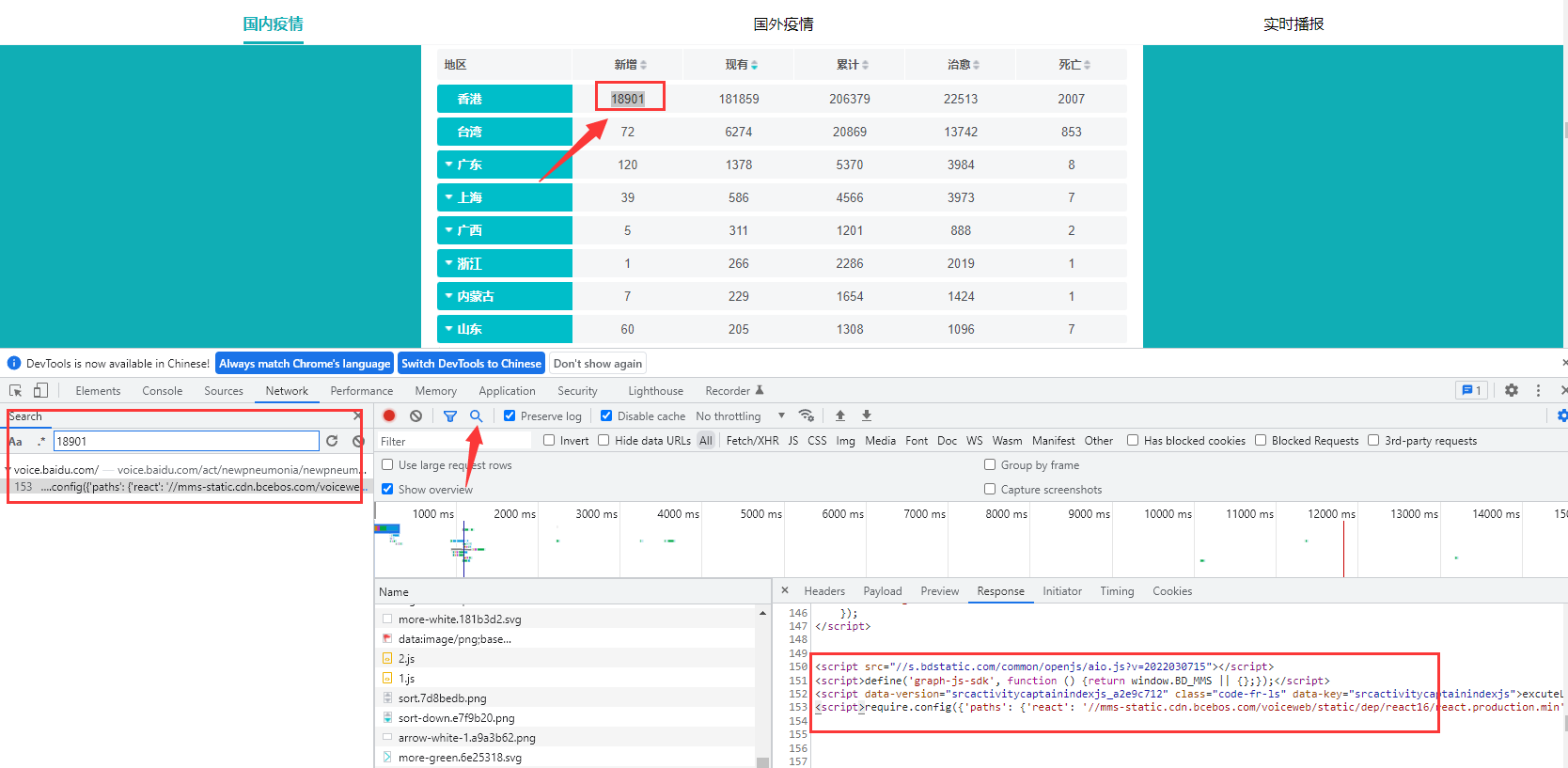Uncheck Show overview checkbox

tap(387, 489)
